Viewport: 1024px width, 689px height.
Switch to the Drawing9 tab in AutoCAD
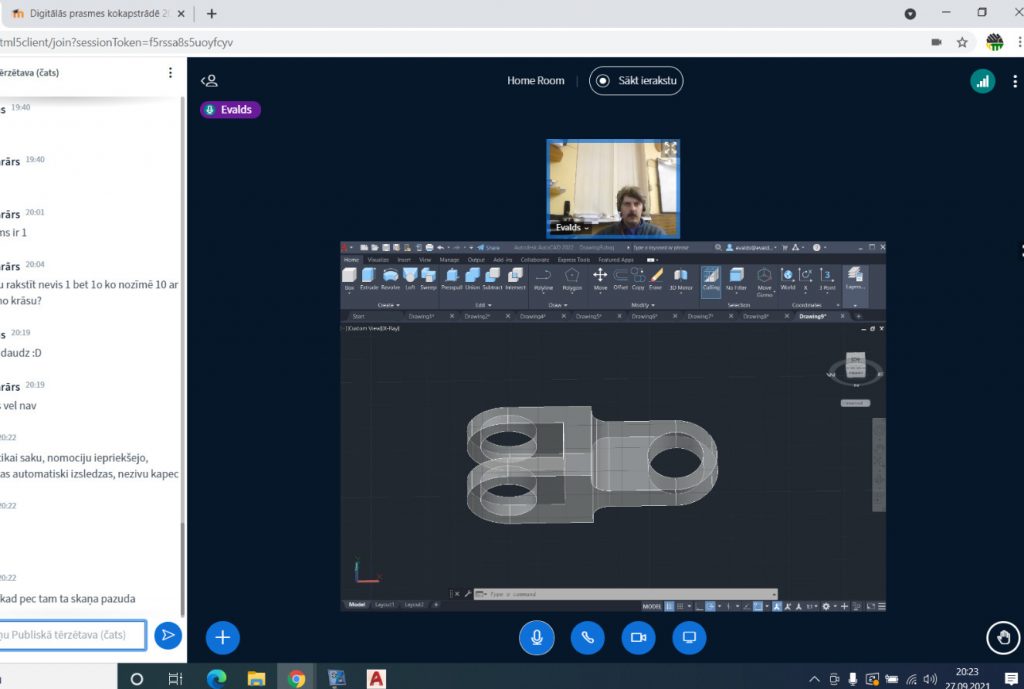point(812,316)
